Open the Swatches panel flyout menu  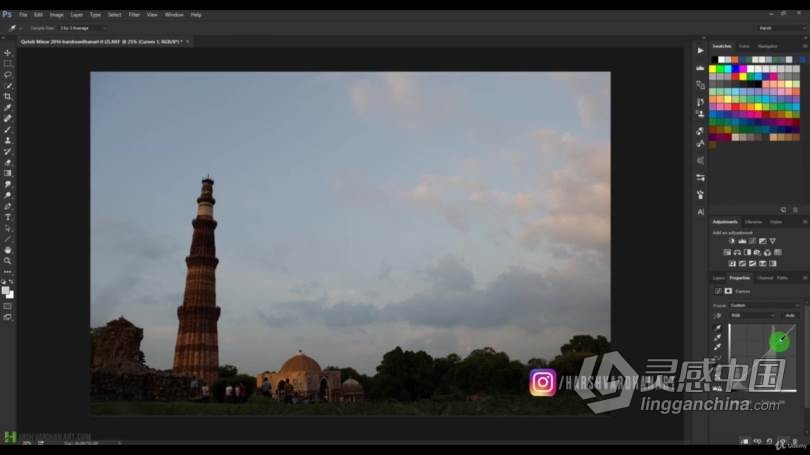pyautogui.click(x=805, y=46)
